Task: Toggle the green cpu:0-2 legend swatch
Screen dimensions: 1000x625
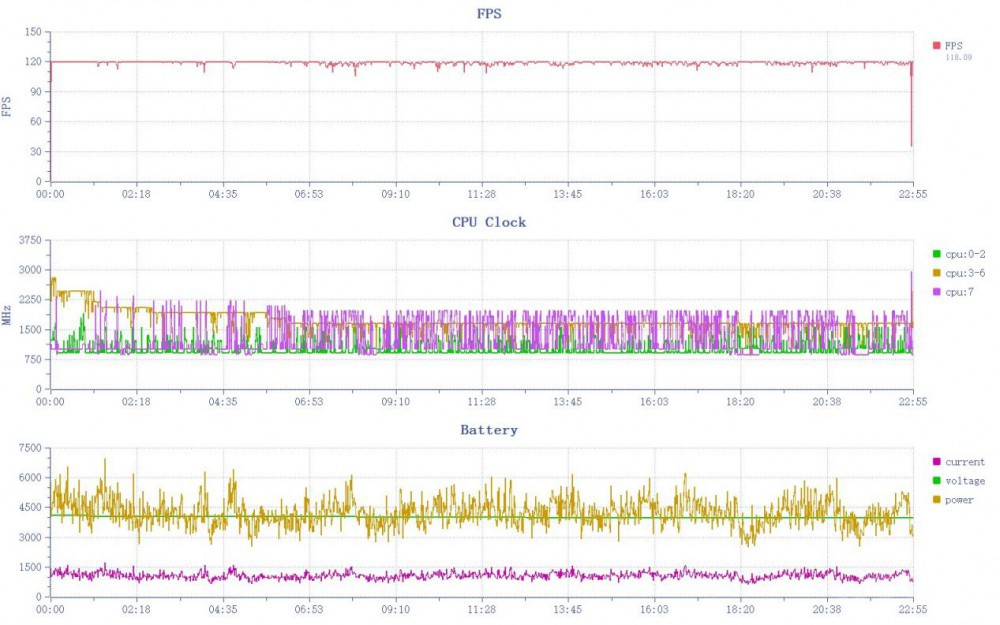Action: click(936, 254)
